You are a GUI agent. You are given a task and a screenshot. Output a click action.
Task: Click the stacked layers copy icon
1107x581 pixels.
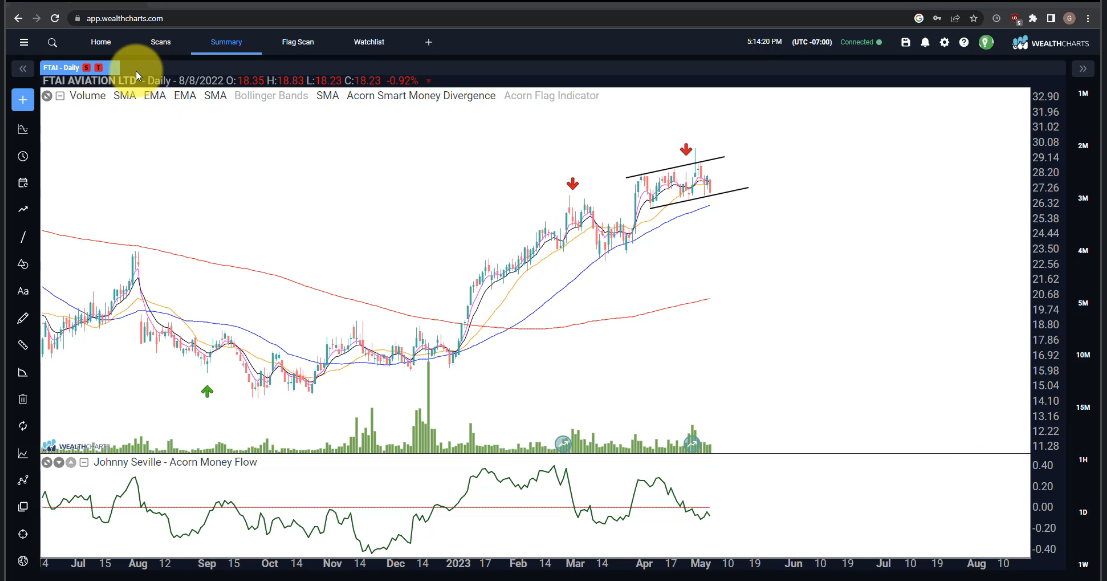23,507
